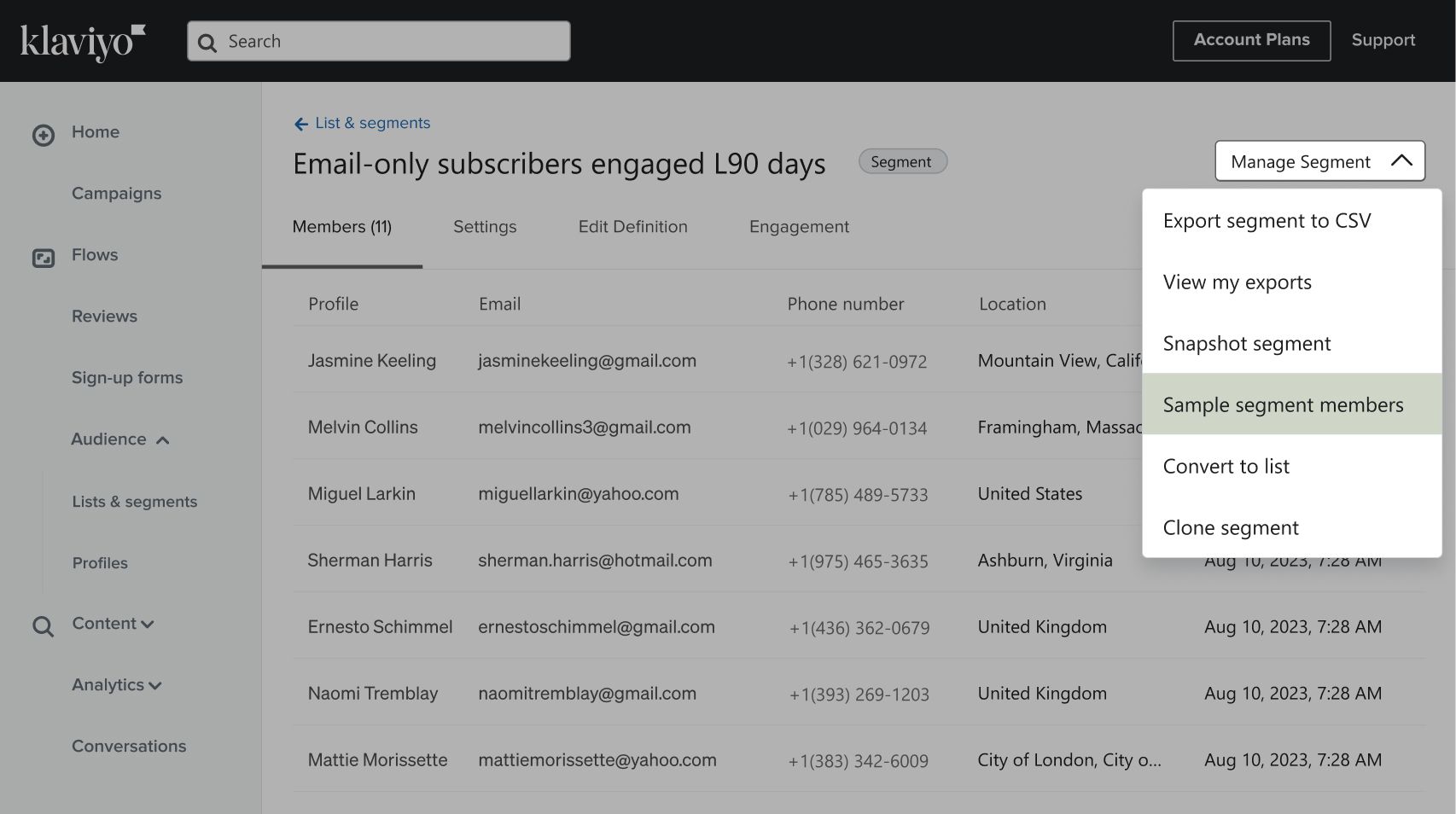Open the Support link

point(1383,41)
